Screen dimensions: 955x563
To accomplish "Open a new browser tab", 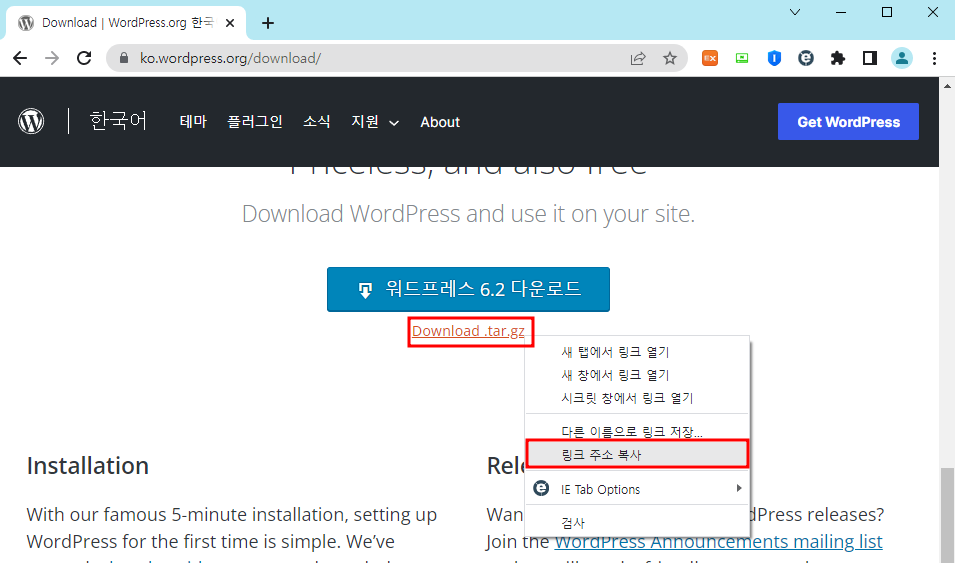I will 267,23.
